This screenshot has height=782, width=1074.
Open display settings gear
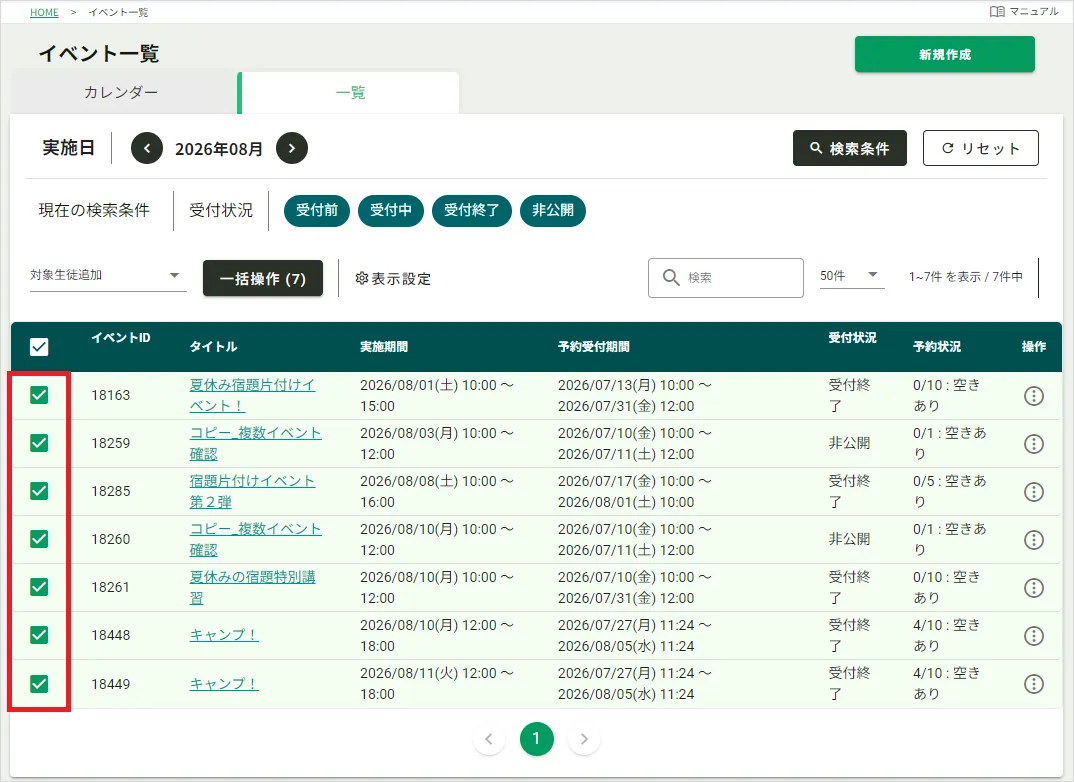coord(362,279)
